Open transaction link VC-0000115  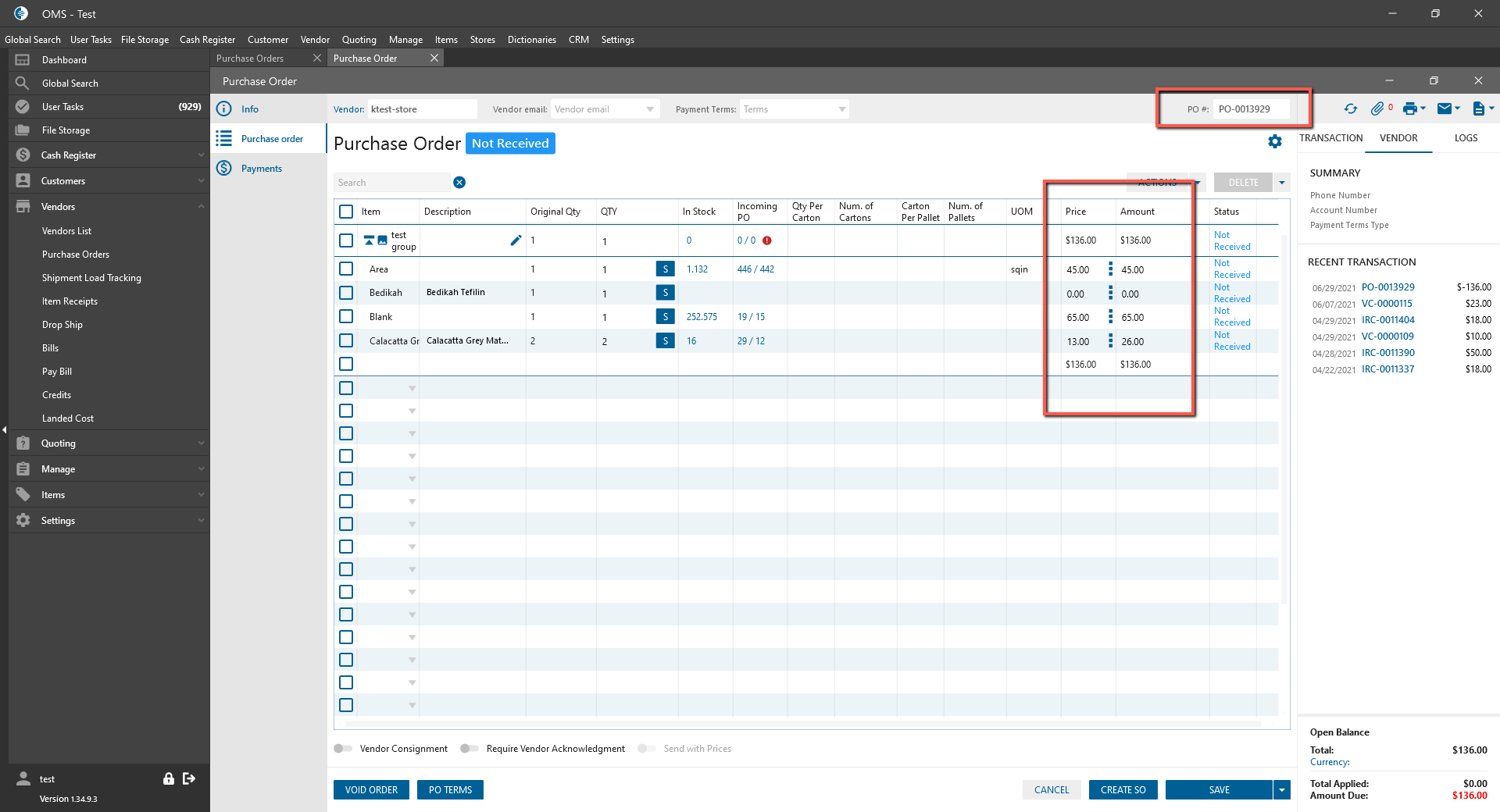(1387, 304)
